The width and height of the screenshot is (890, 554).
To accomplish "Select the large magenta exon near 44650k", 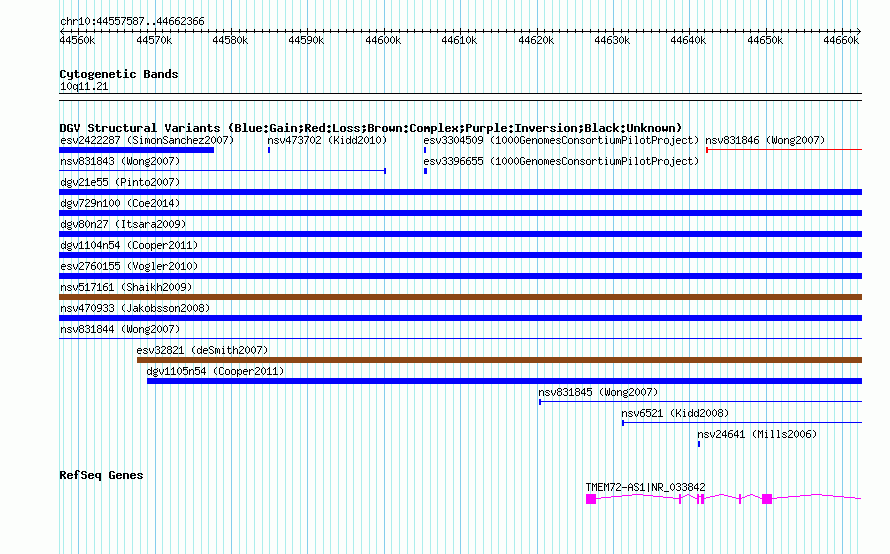I will pyautogui.click(x=767, y=499).
